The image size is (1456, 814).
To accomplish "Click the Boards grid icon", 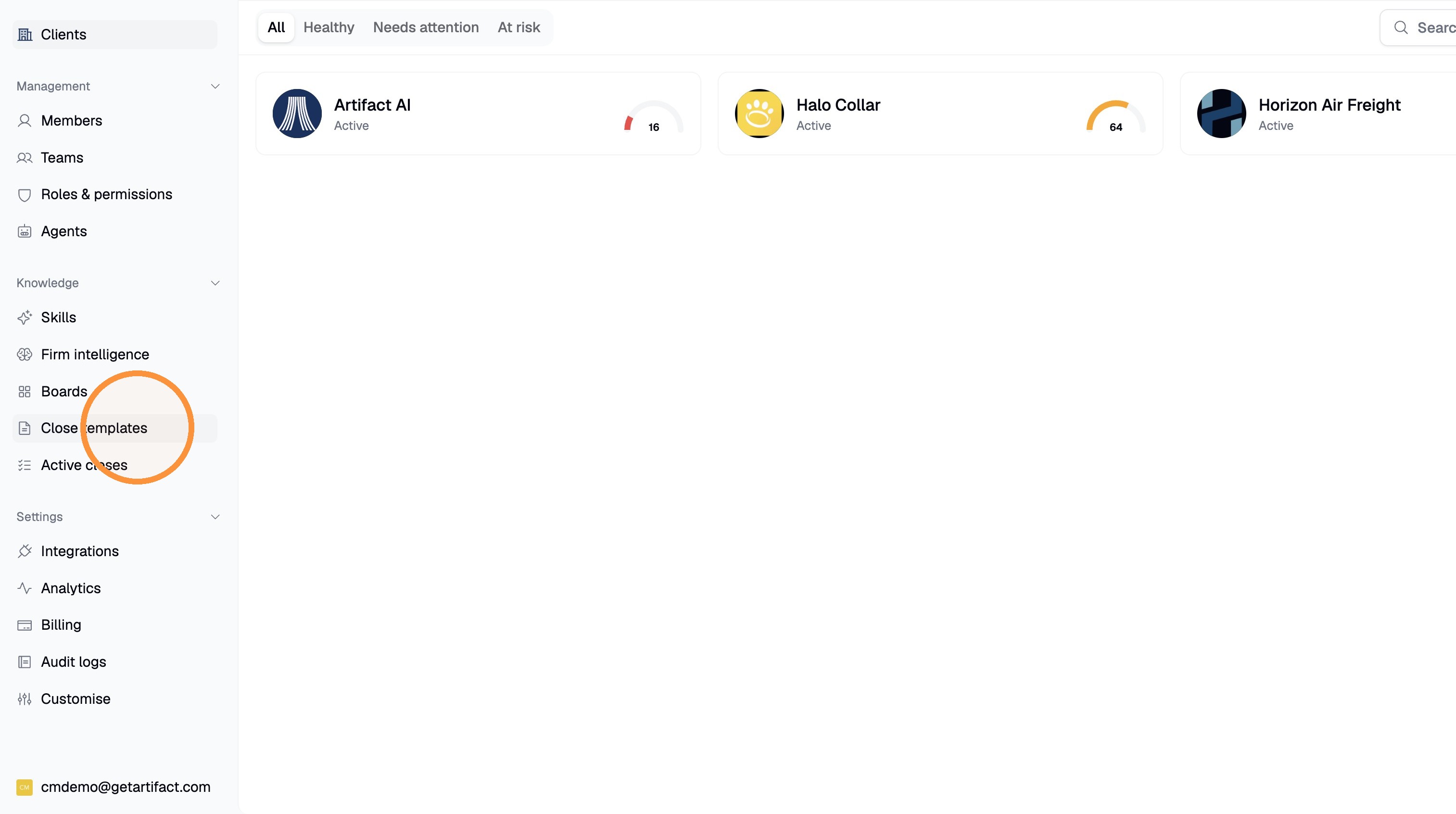I will [25, 392].
